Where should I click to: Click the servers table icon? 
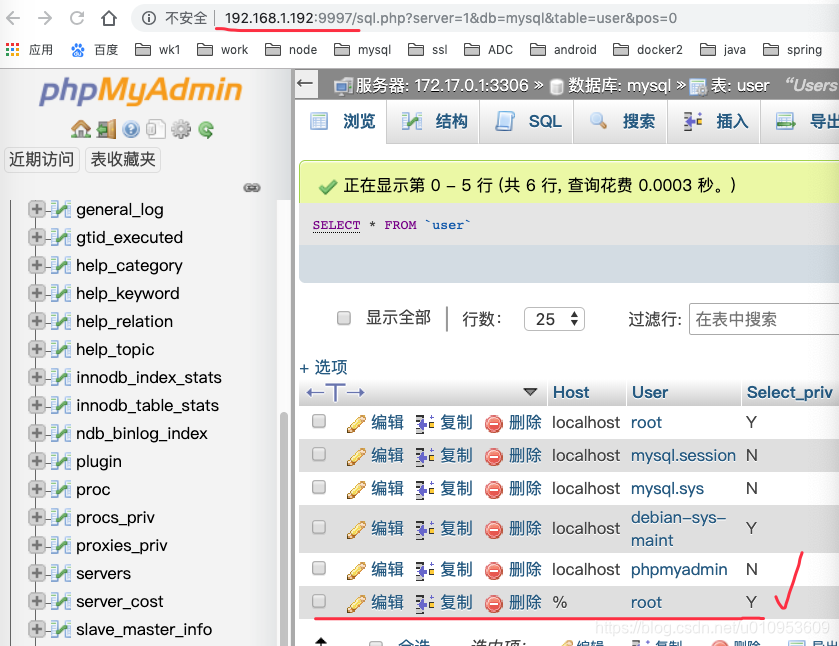click(x=61, y=573)
